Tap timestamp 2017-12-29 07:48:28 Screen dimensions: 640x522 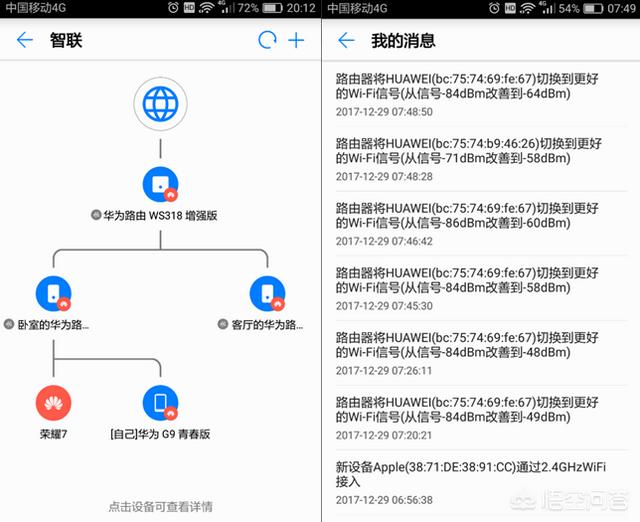coord(384,176)
